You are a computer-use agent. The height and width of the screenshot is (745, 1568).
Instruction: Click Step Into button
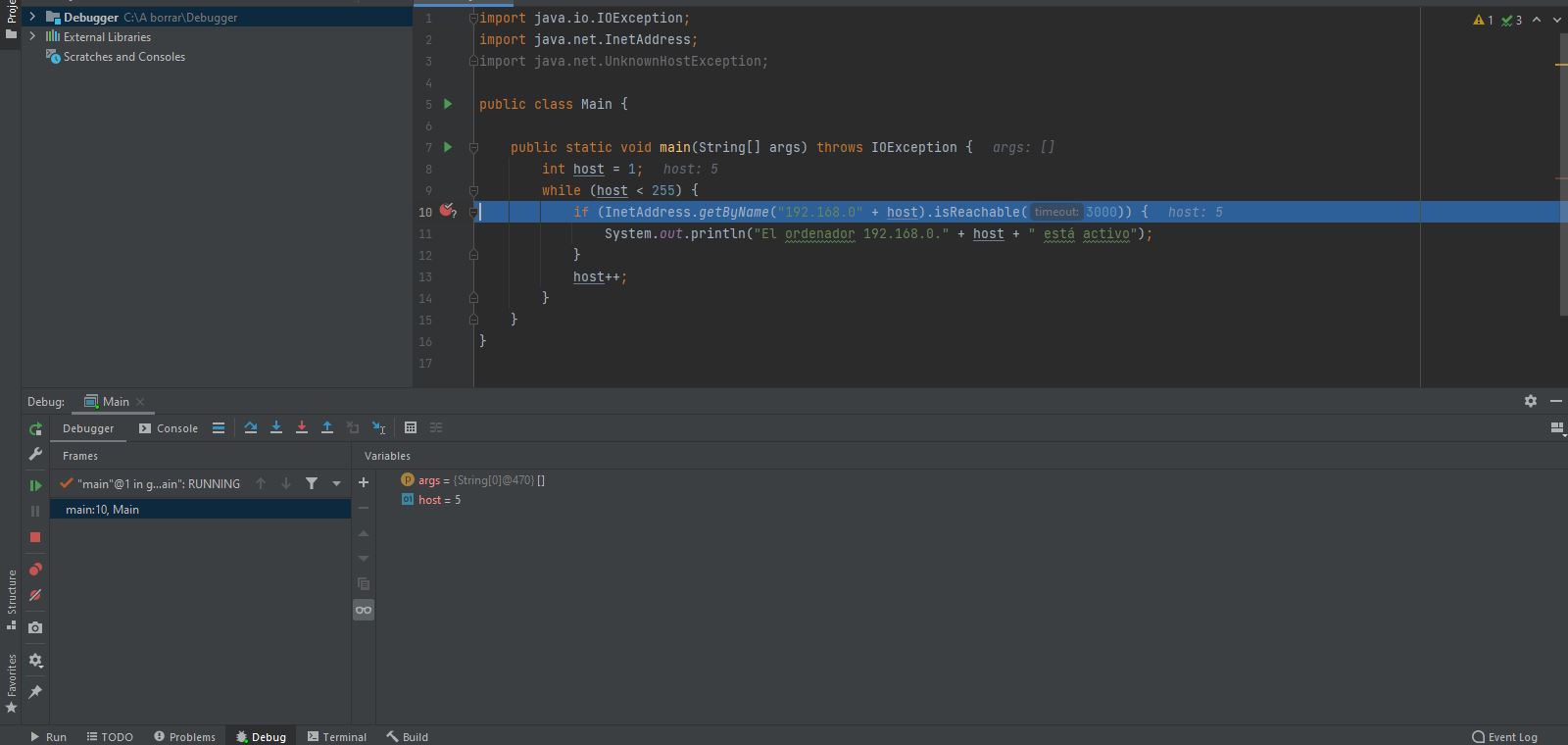(x=276, y=427)
